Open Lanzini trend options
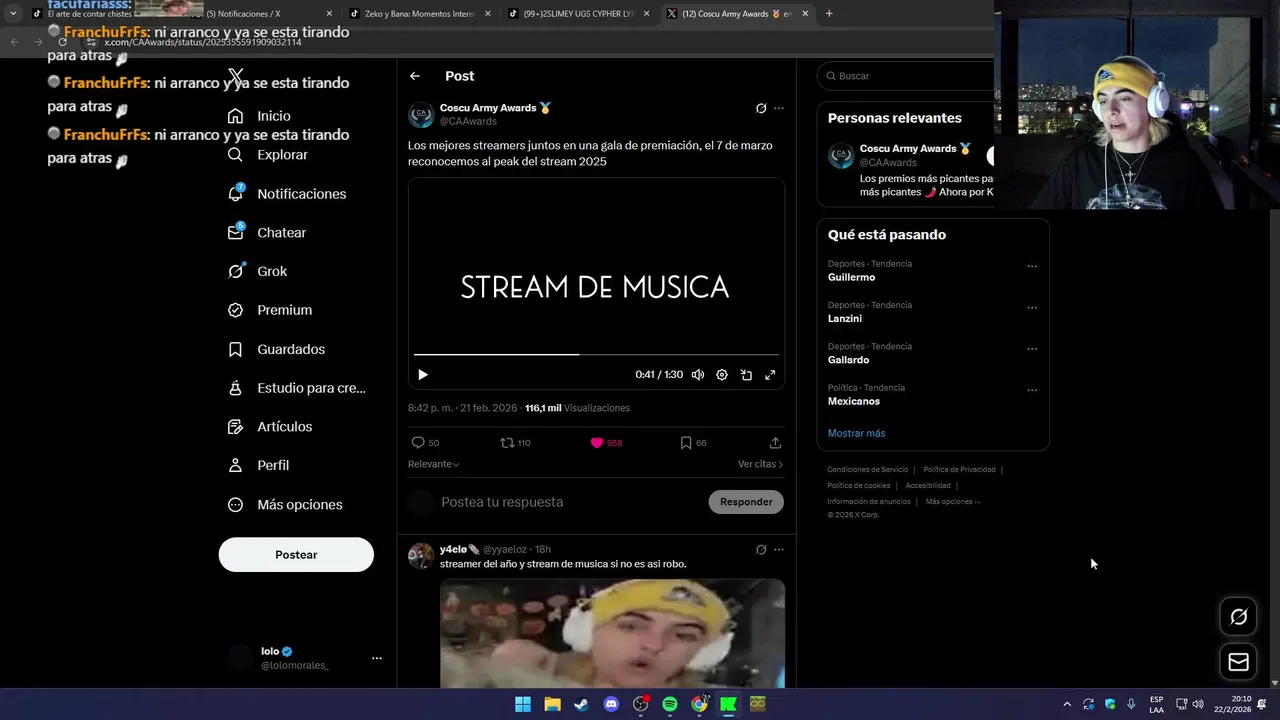This screenshot has width=1280, height=720. pyautogui.click(x=1032, y=308)
